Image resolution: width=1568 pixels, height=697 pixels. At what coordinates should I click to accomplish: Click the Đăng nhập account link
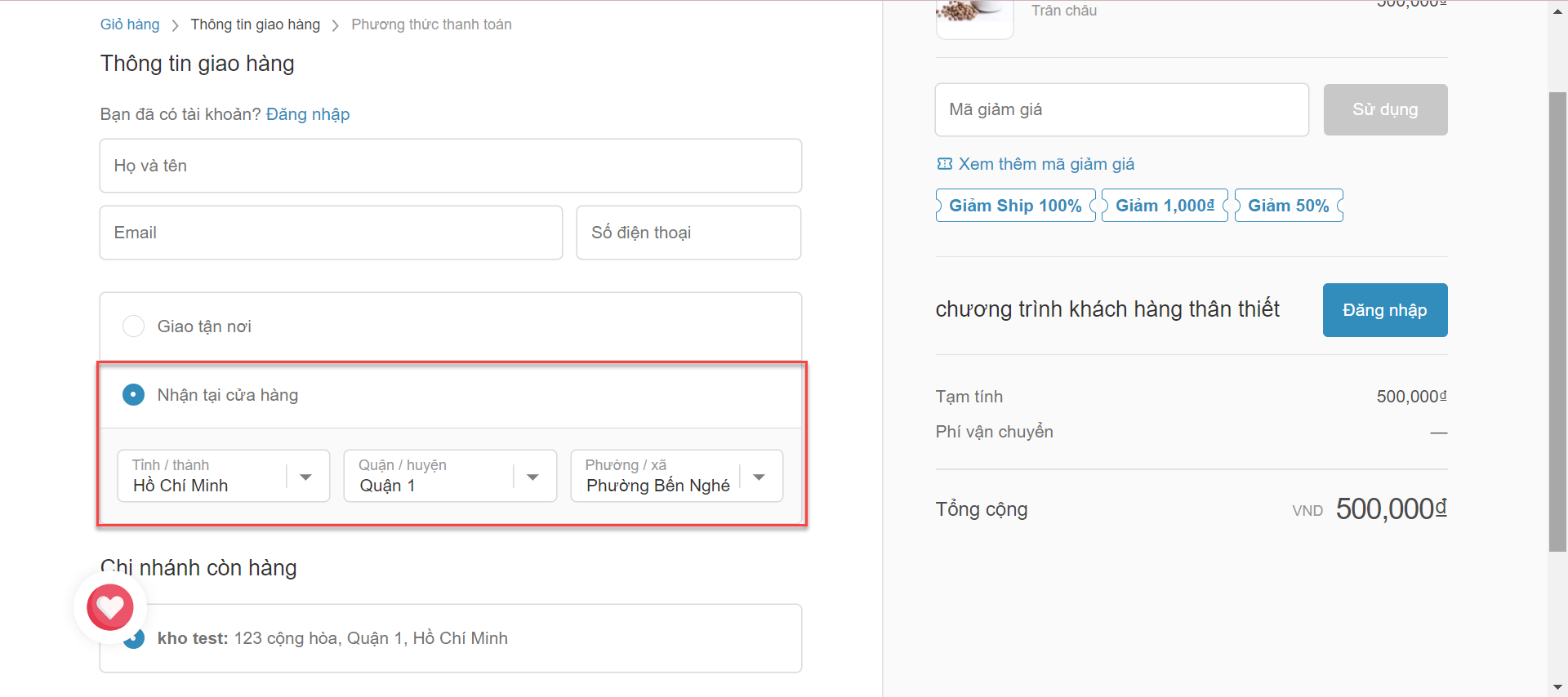pyautogui.click(x=308, y=114)
